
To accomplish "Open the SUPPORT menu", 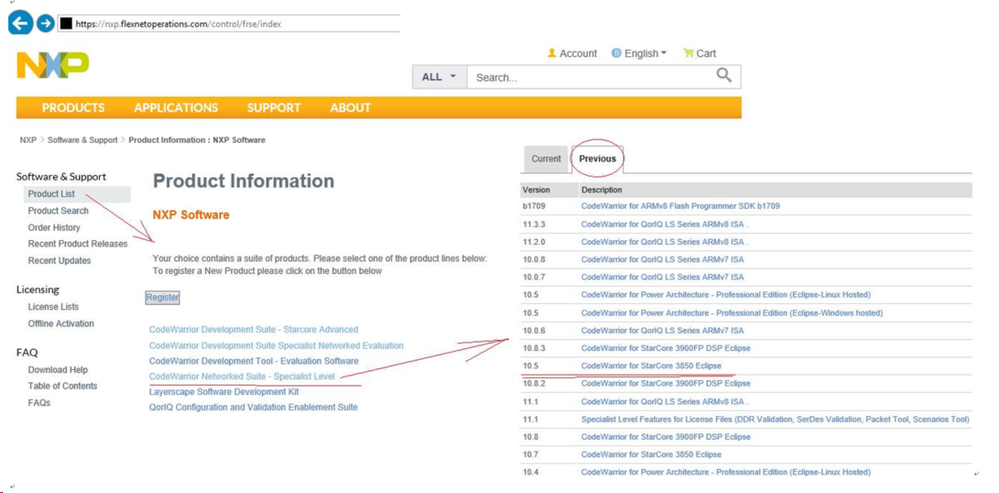I will click(x=274, y=108).
